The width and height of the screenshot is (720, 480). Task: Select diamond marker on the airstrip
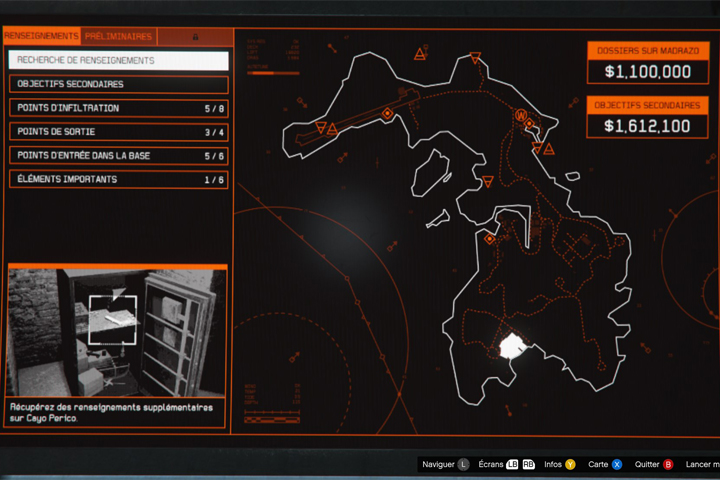tap(388, 114)
